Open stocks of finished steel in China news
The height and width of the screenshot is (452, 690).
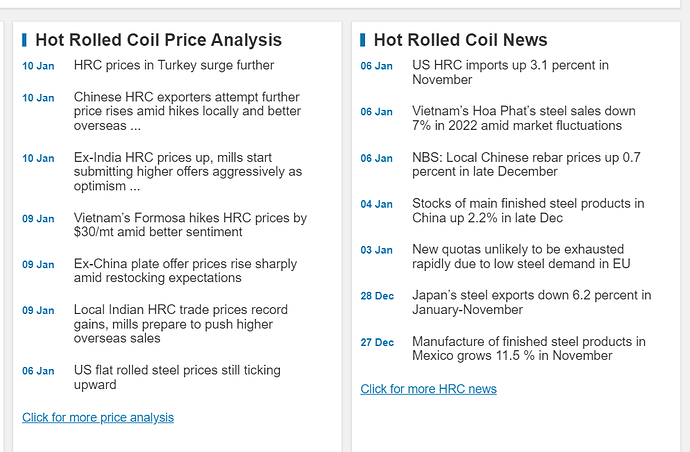point(528,210)
